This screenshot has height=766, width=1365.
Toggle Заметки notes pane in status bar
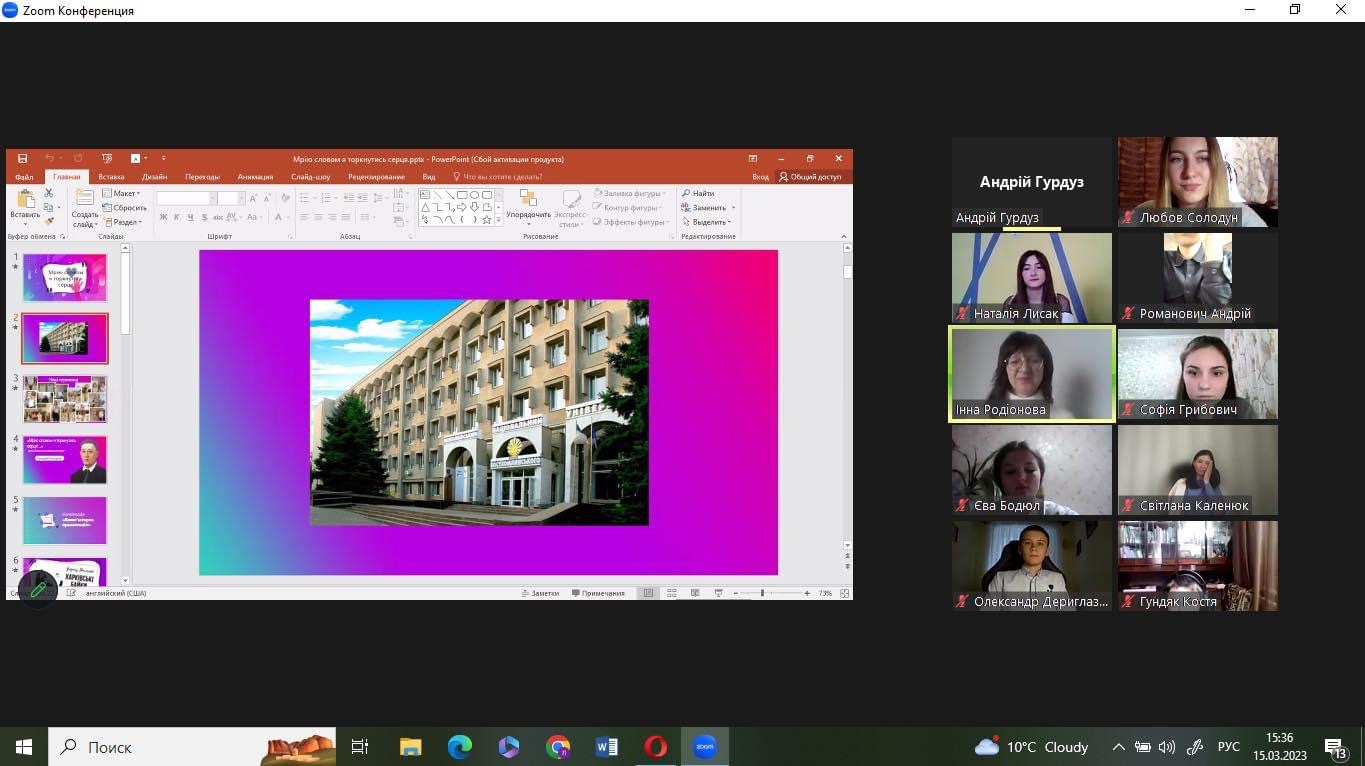[540, 593]
